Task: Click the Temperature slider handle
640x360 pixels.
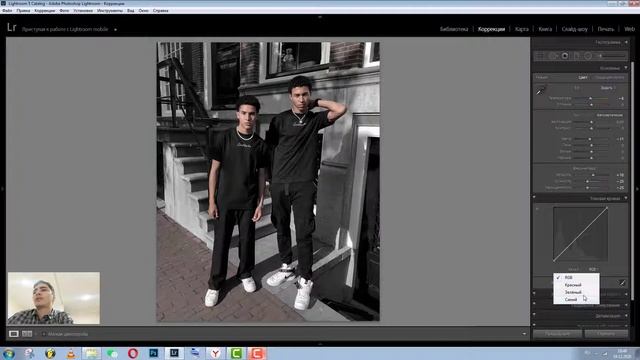Action: pyautogui.click(x=590, y=98)
